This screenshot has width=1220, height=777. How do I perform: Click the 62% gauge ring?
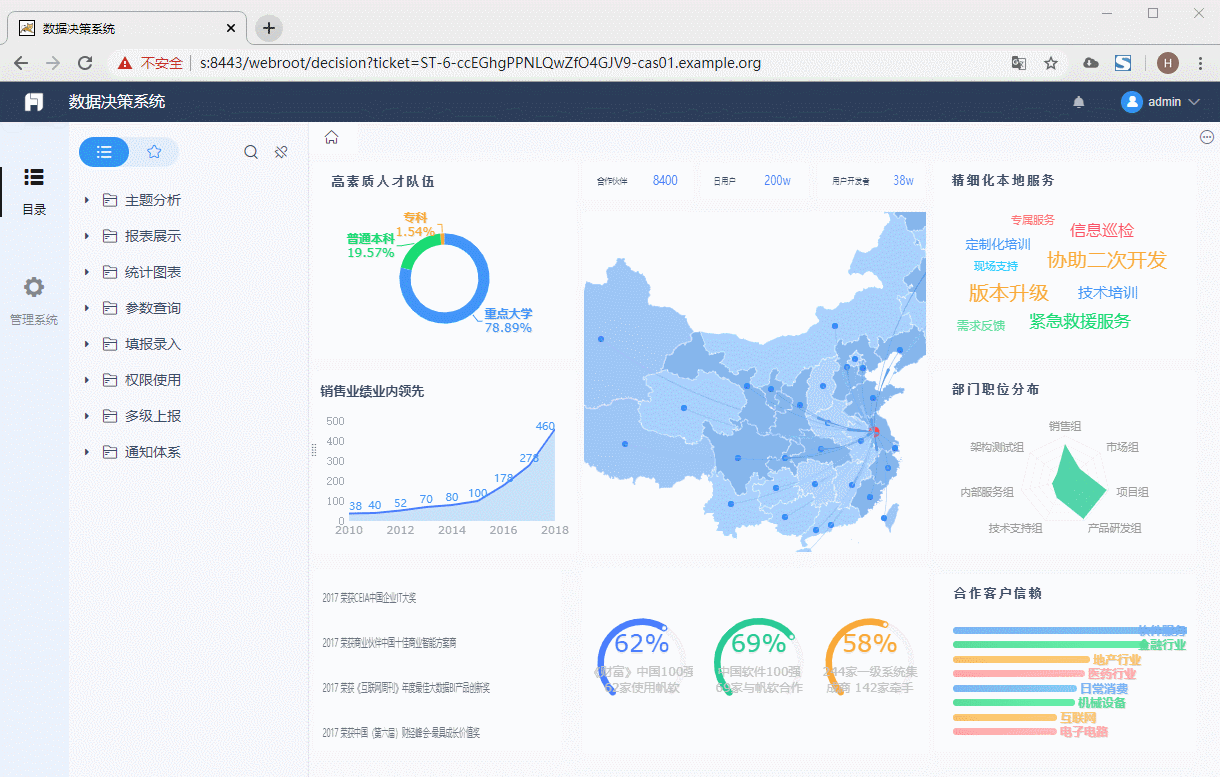tap(641, 656)
